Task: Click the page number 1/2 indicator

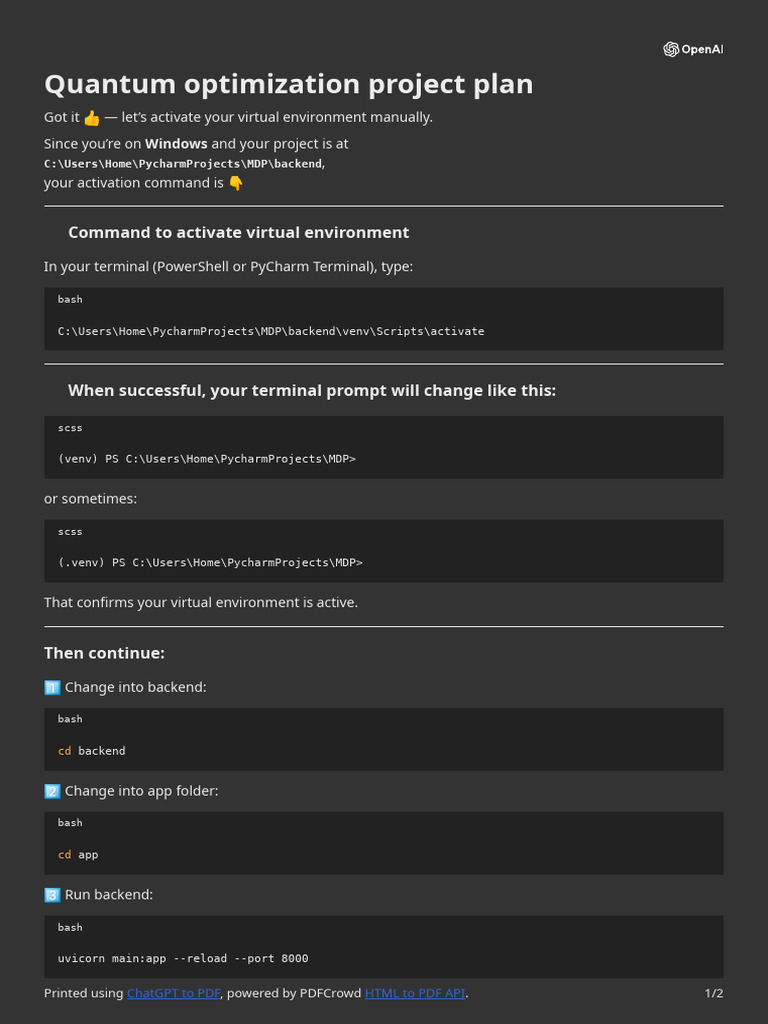Action: (714, 993)
